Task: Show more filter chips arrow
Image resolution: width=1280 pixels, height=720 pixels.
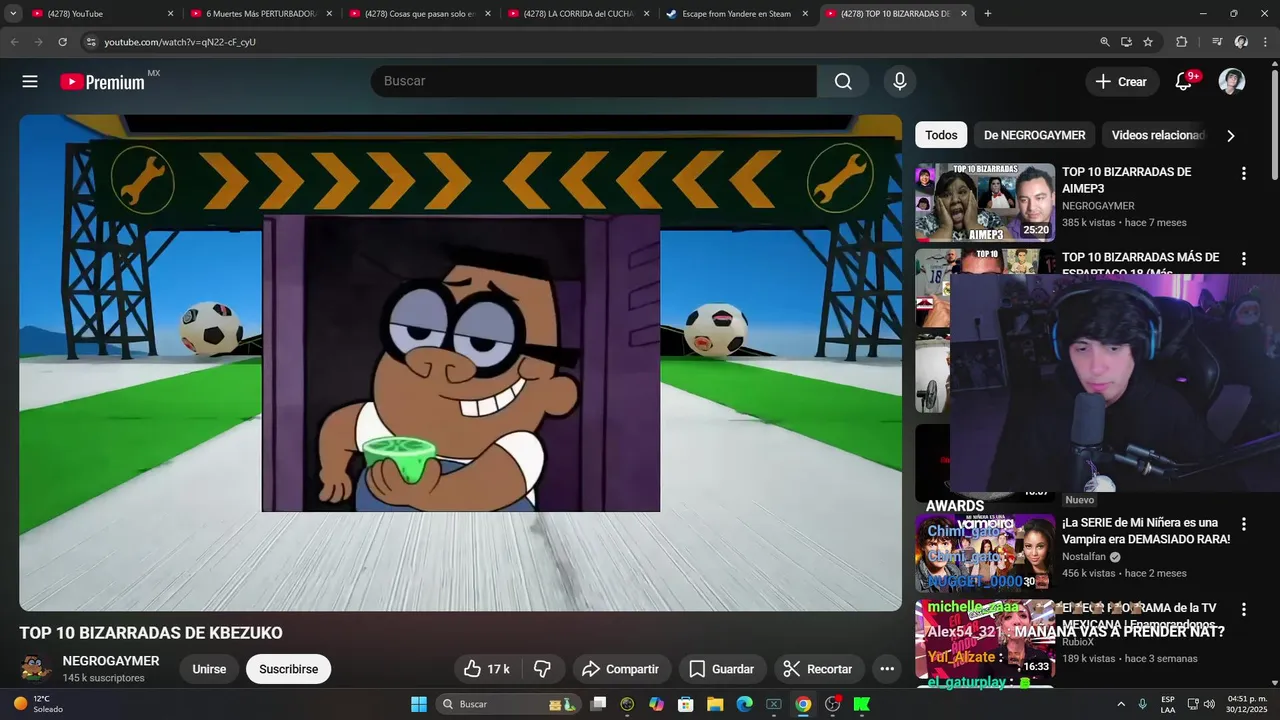Action: (x=1231, y=136)
